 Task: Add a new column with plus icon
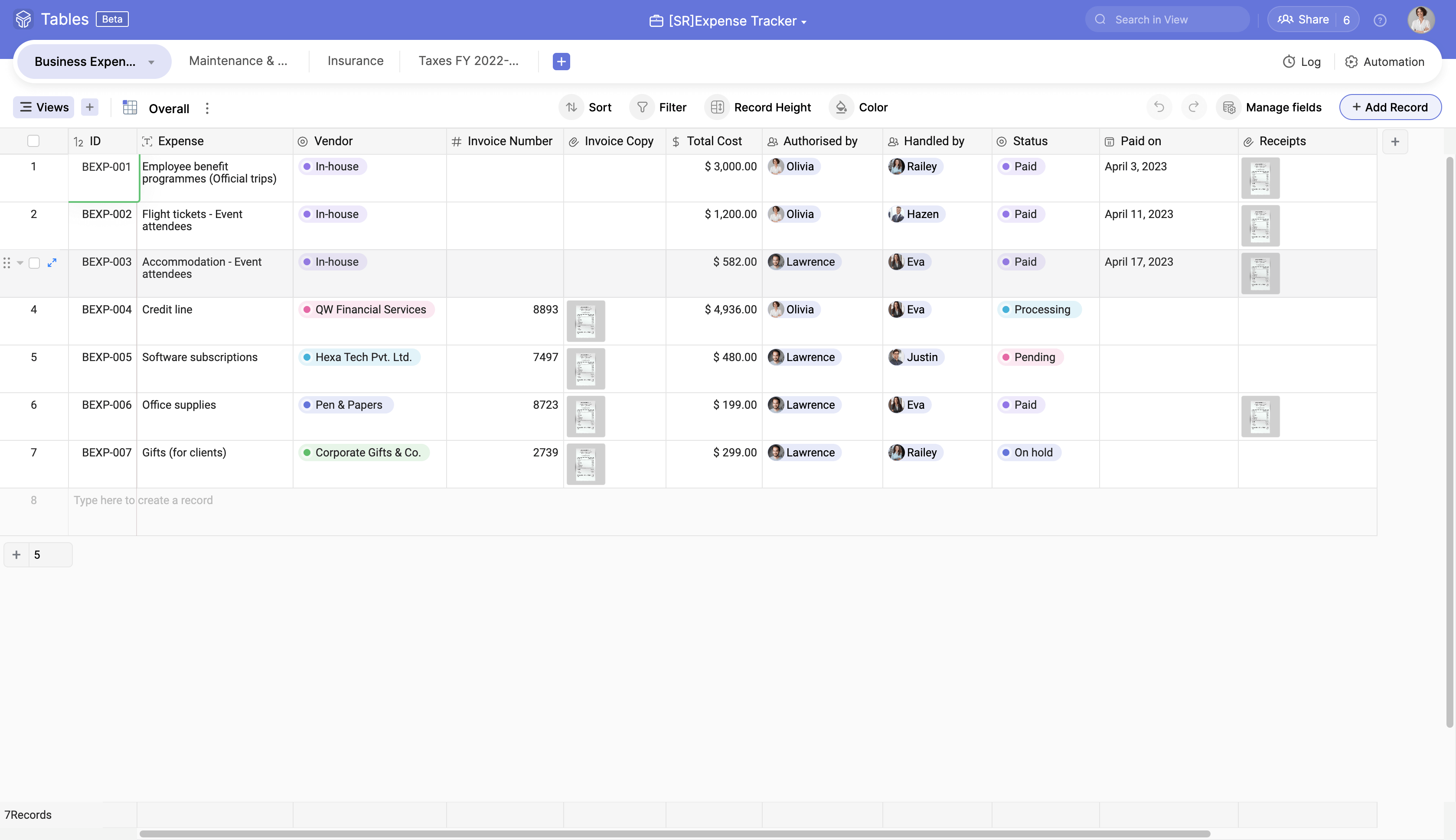(x=1395, y=141)
